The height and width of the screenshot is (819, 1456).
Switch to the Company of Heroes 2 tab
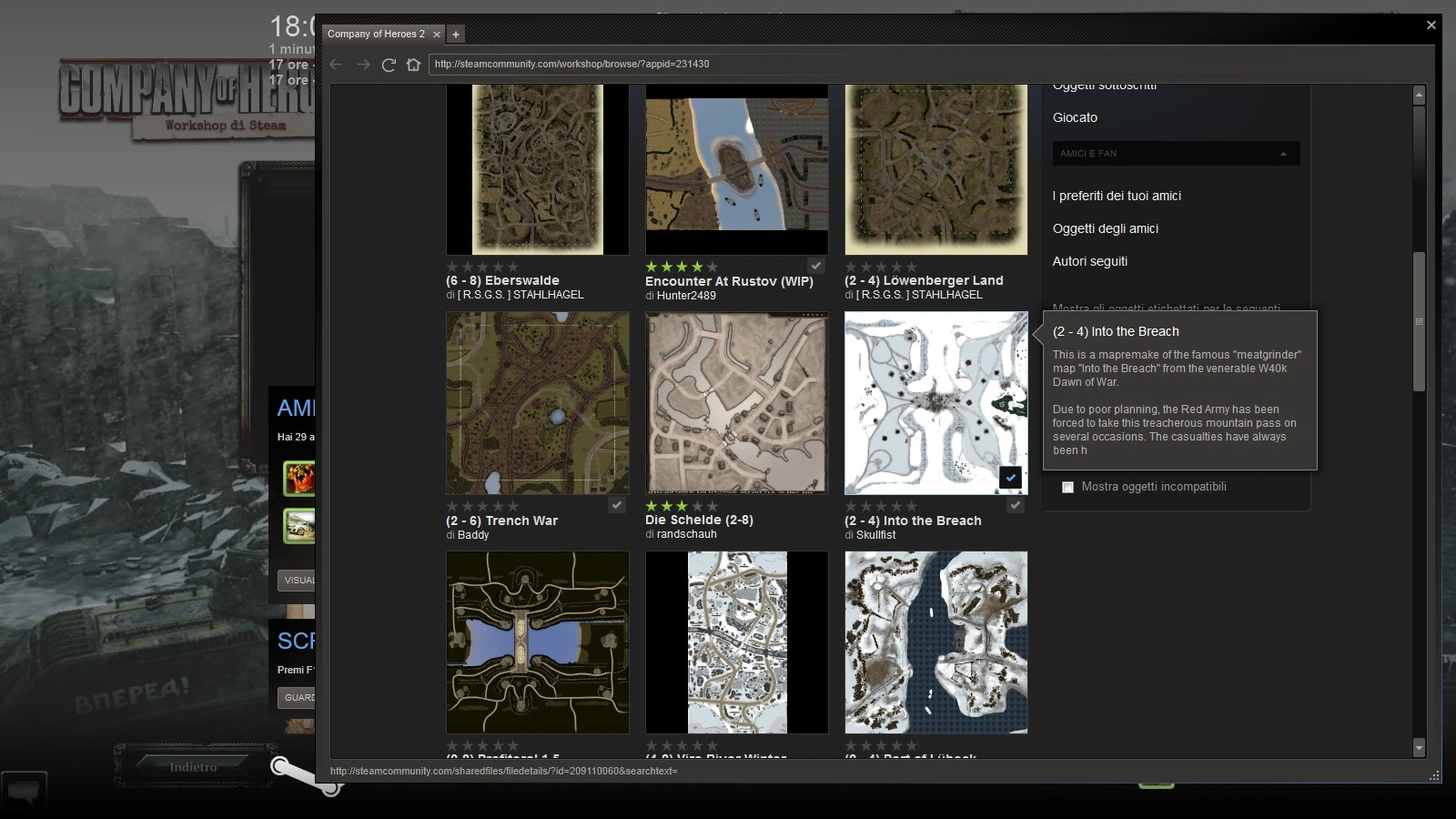376,34
